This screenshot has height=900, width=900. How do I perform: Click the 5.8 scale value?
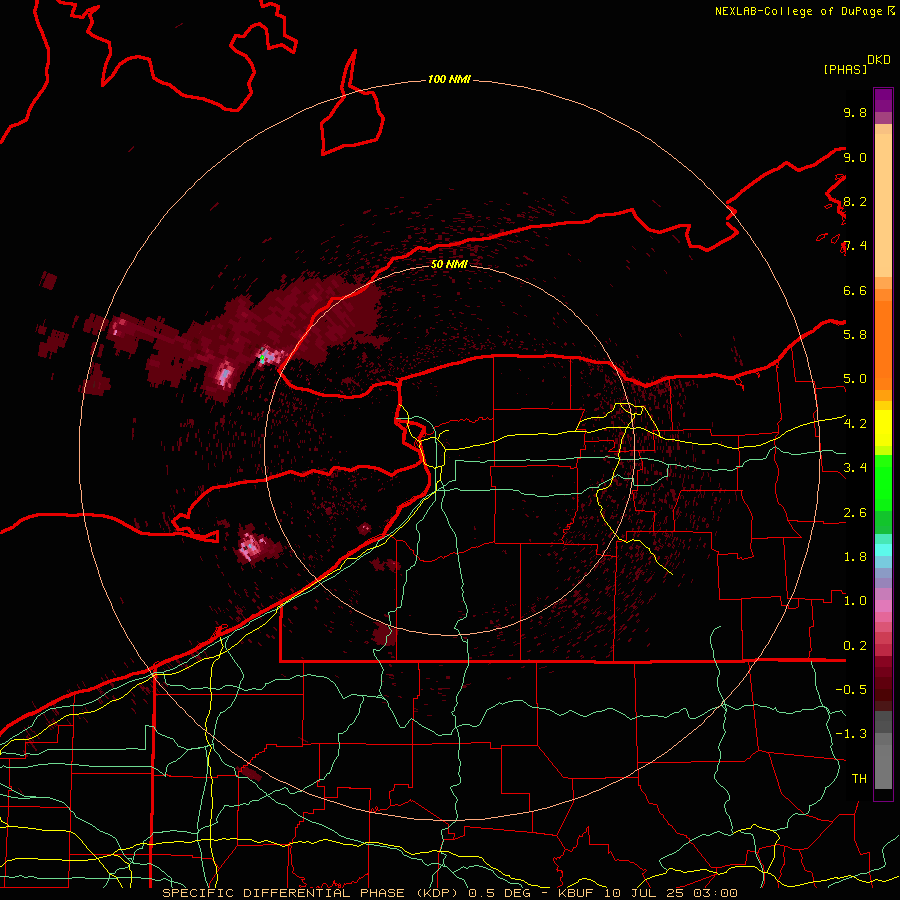click(855, 335)
